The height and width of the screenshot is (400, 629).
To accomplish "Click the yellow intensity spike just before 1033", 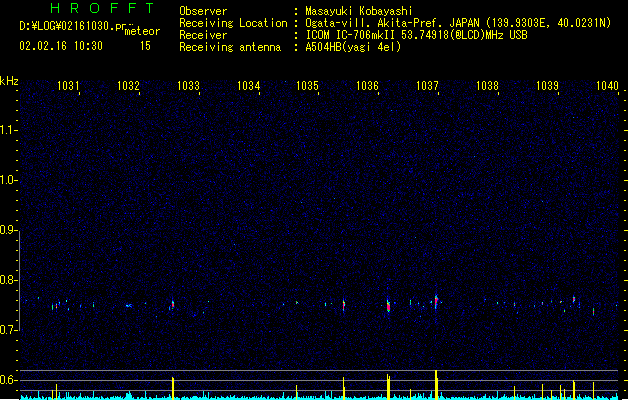I will pyautogui.click(x=173, y=388).
